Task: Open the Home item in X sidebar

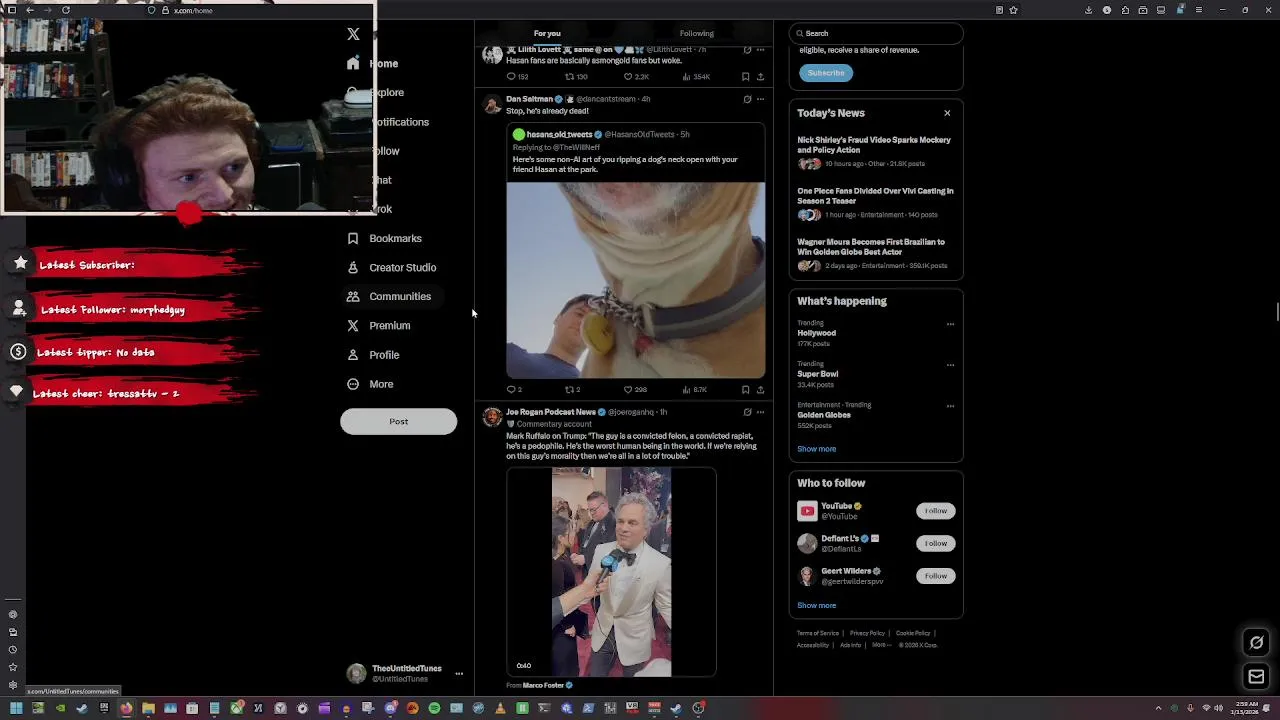Action: pyautogui.click(x=373, y=63)
